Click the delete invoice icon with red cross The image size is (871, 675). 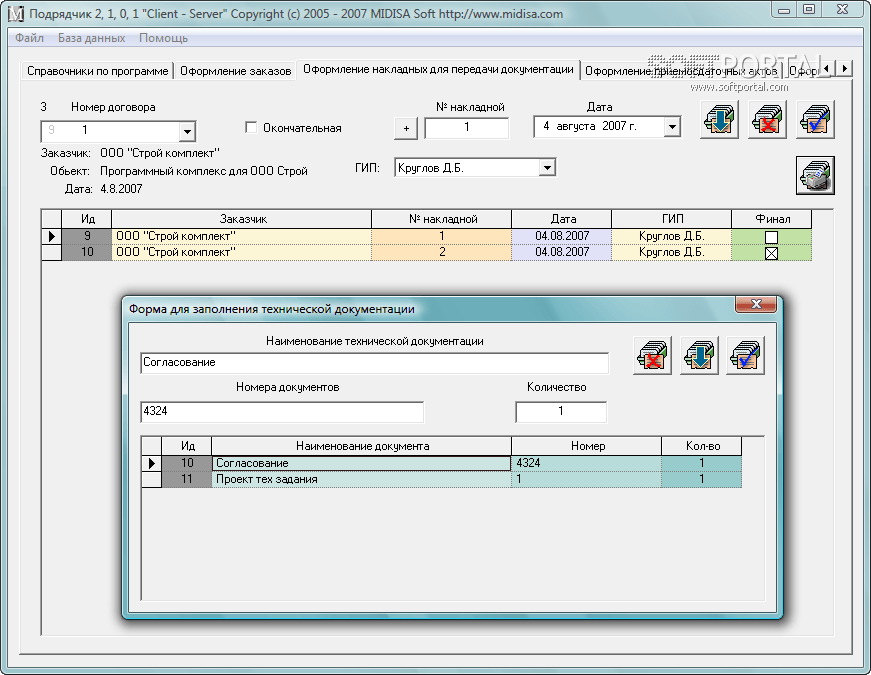coord(767,119)
